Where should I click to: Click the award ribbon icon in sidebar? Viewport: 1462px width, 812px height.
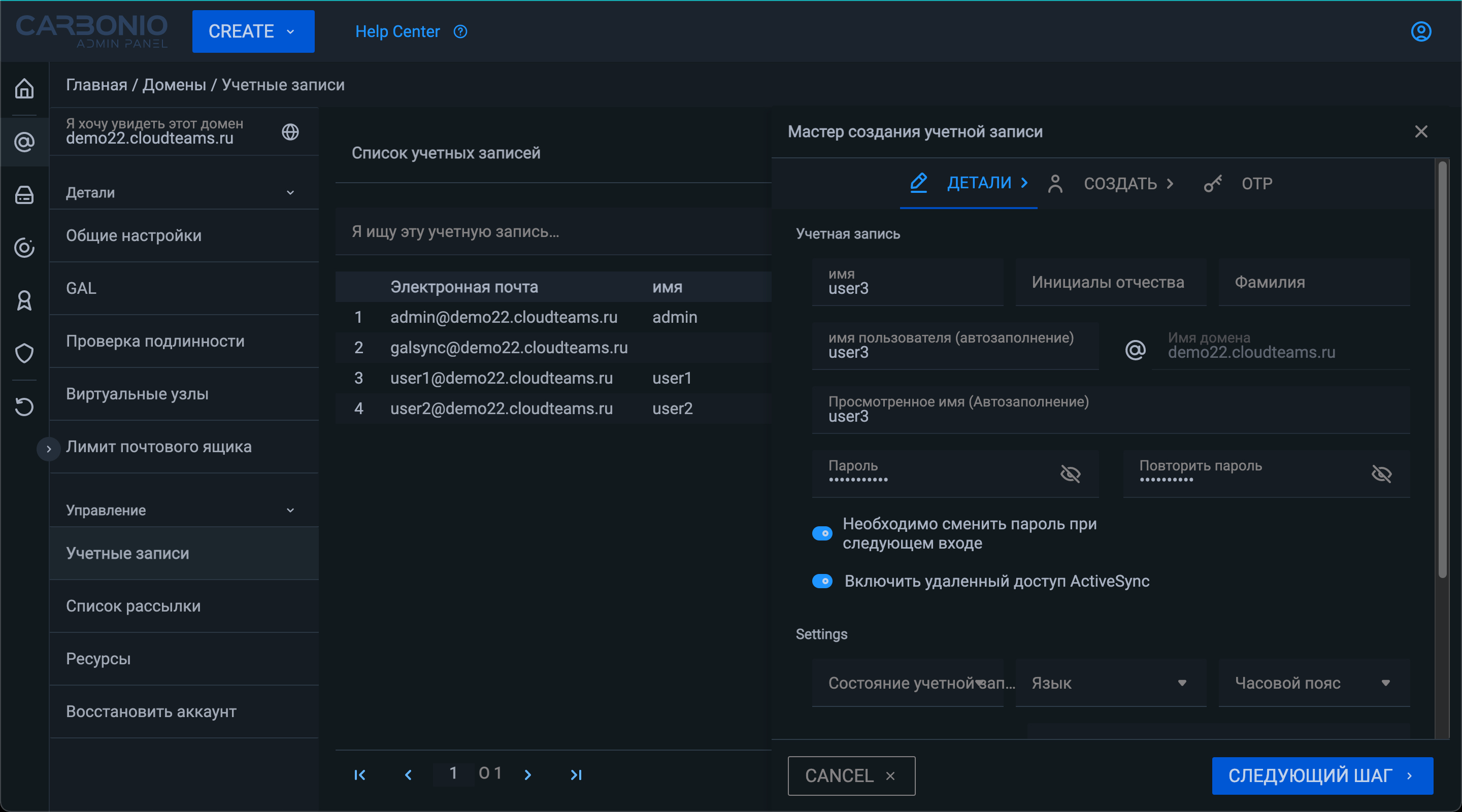(24, 300)
